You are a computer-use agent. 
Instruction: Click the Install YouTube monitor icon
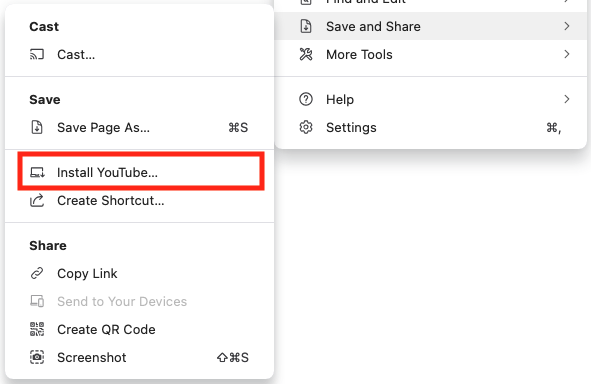[x=37, y=173]
